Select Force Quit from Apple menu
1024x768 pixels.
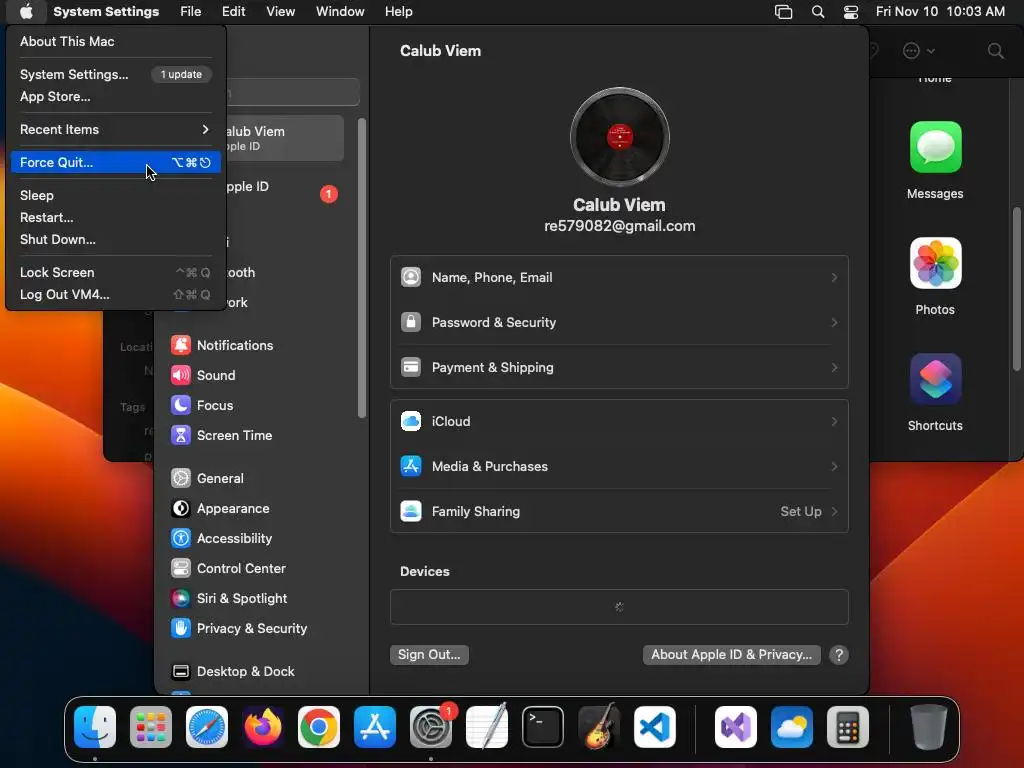click(116, 163)
